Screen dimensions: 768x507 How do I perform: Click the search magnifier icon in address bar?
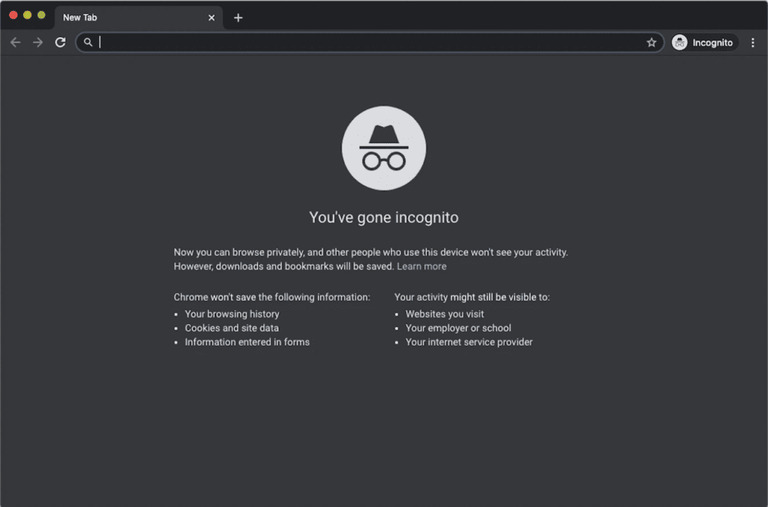pos(88,42)
